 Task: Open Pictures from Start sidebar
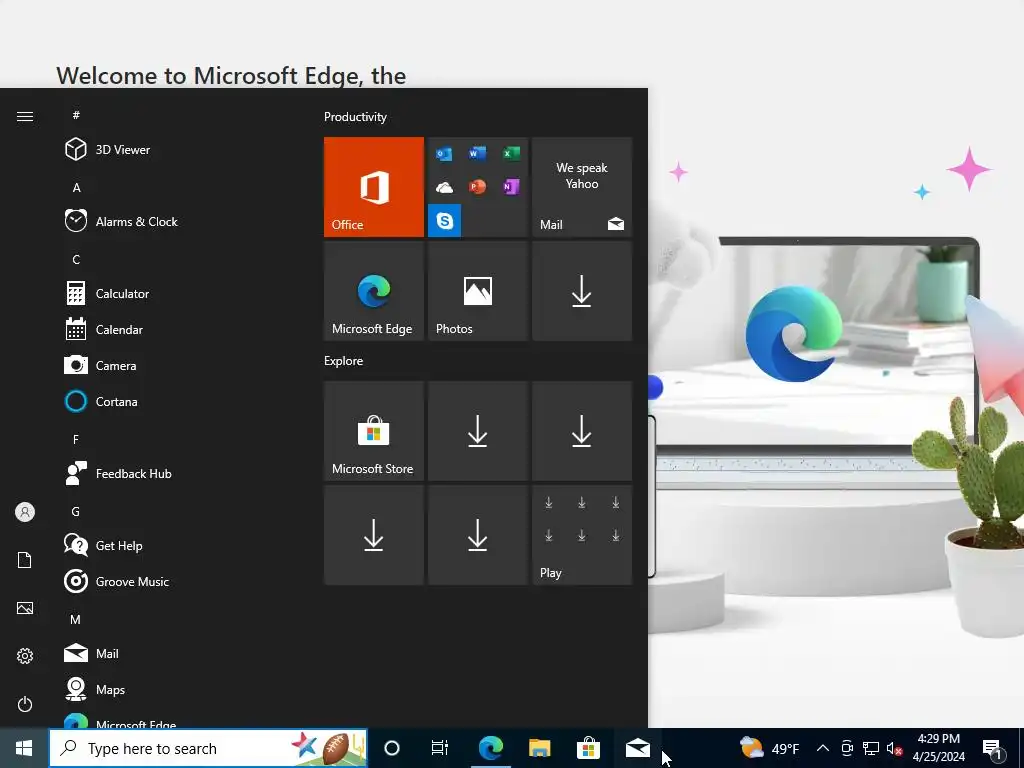(25, 608)
